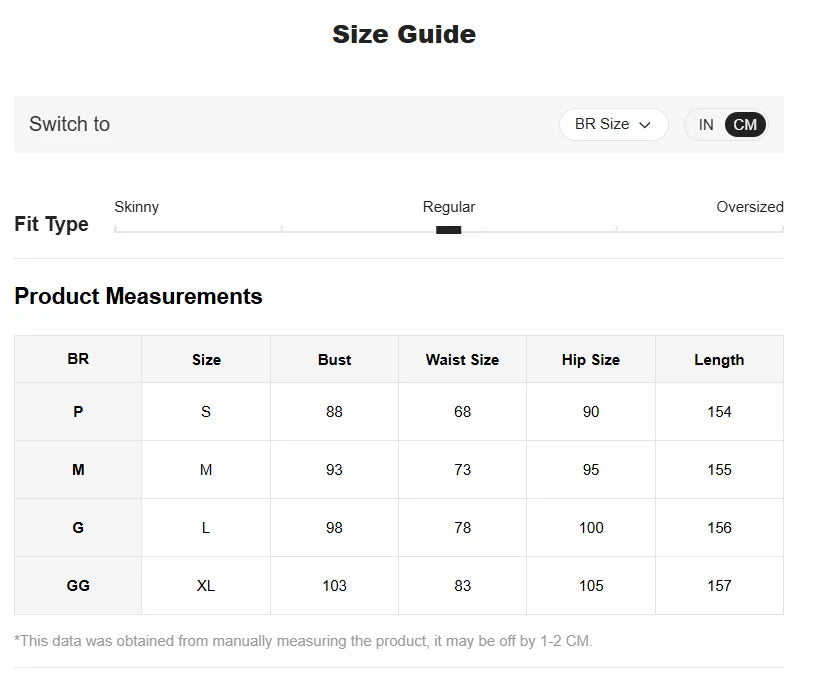Click the Skinny fit label
This screenshot has width=819, height=683.
pyautogui.click(x=136, y=207)
